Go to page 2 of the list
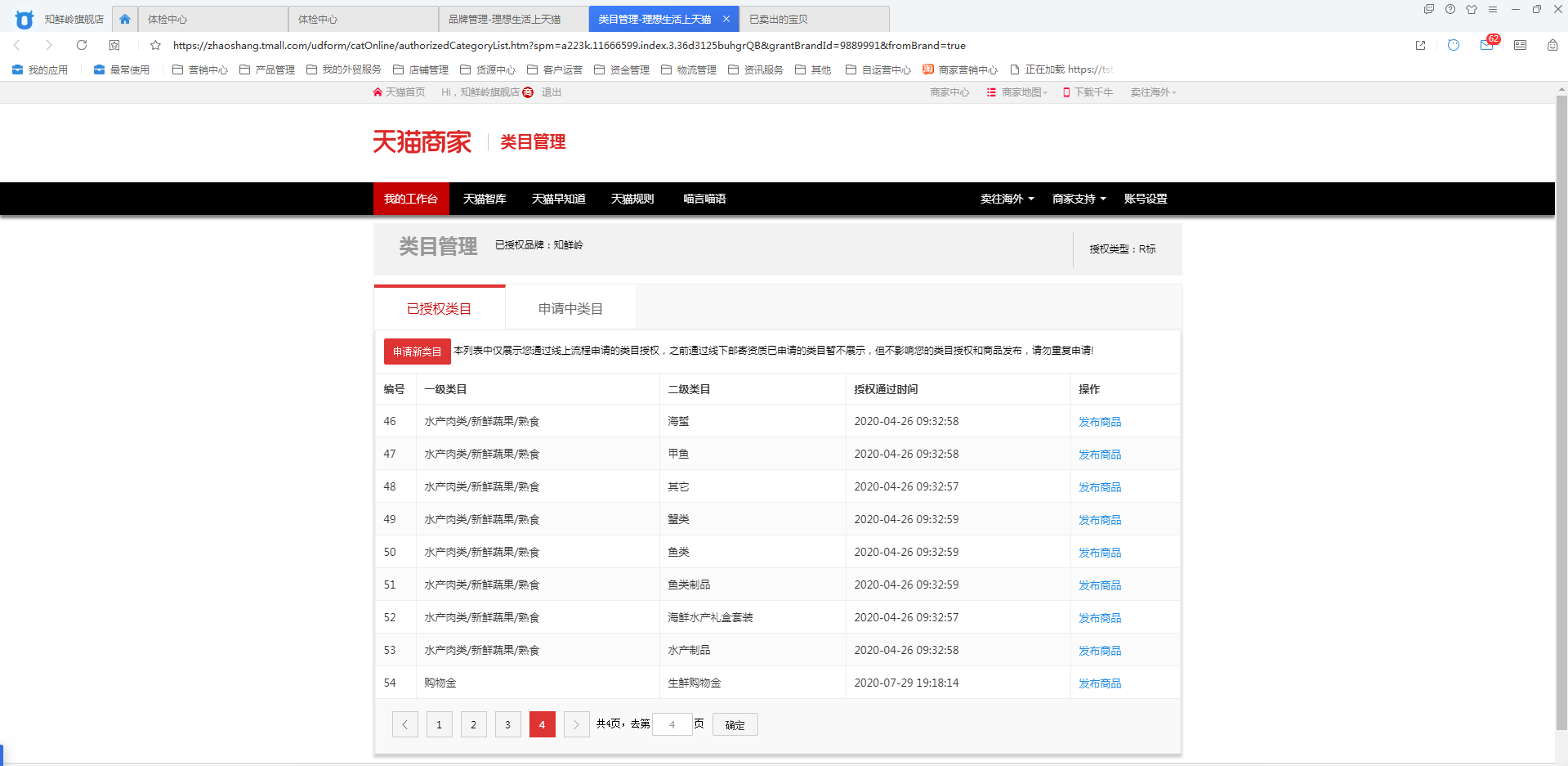Viewport: 1568px width, 766px height. (x=474, y=724)
